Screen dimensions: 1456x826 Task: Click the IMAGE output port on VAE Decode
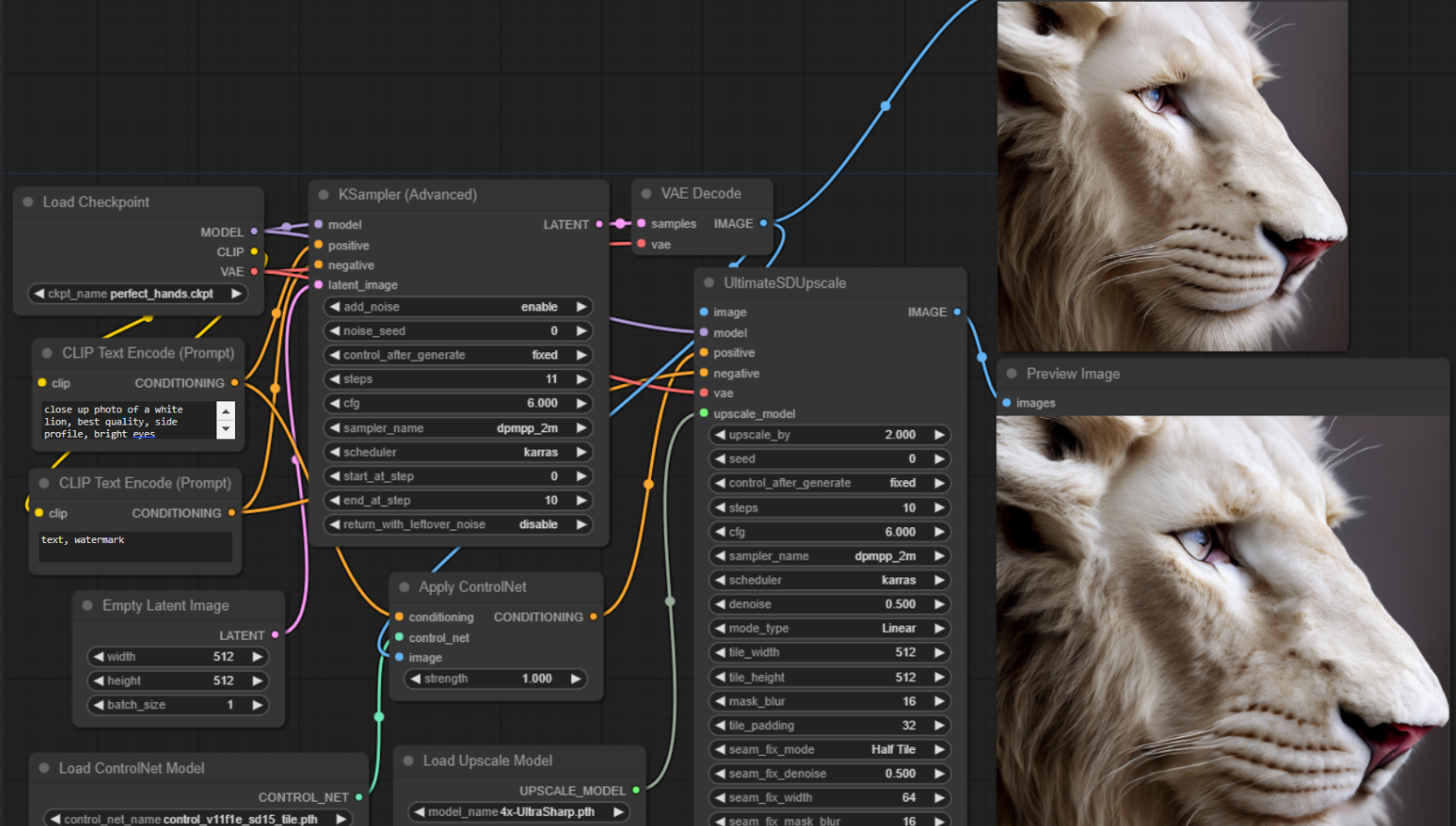pos(763,223)
